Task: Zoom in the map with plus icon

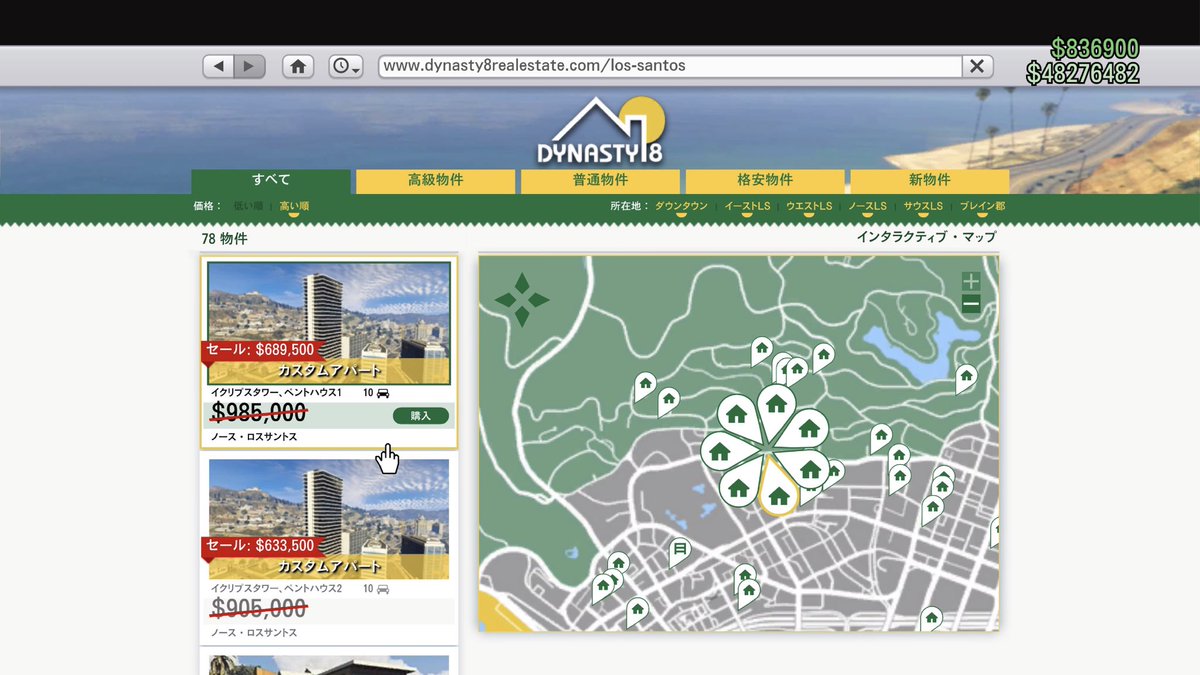Action: [x=971, y=281]
